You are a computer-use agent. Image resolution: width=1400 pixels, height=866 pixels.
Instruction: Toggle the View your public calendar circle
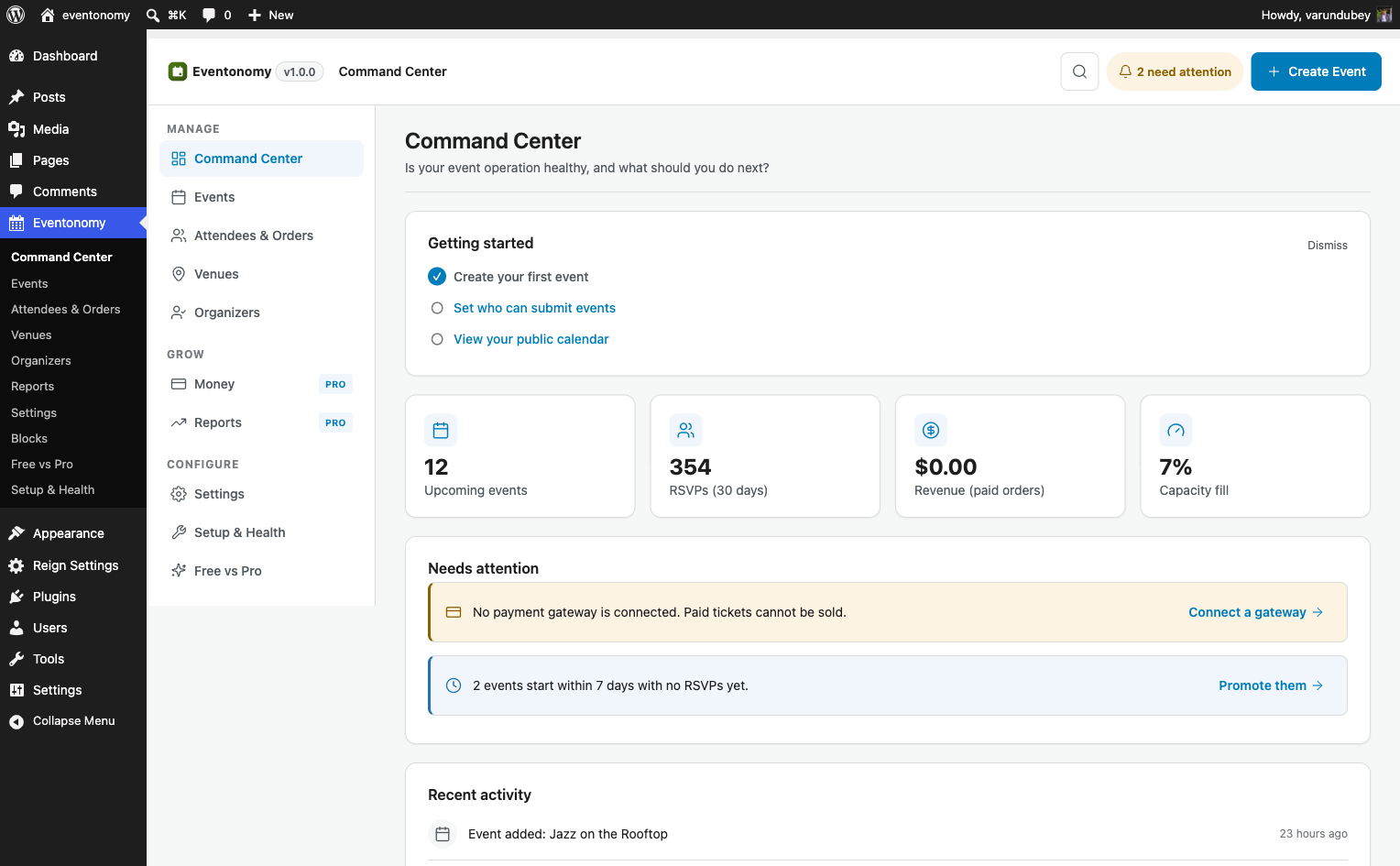(x=437, y=339)
